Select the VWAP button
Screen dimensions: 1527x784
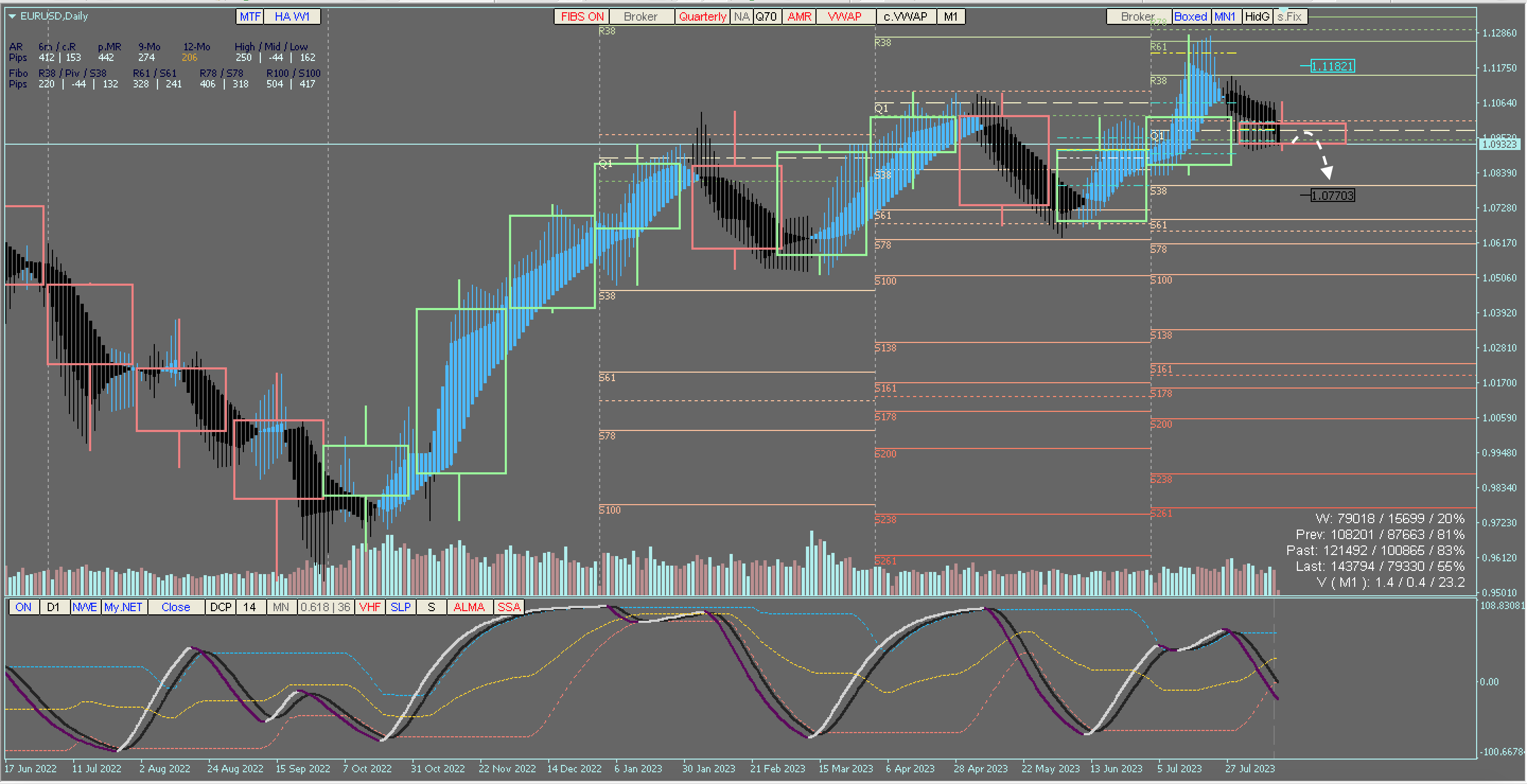point(844,16)
